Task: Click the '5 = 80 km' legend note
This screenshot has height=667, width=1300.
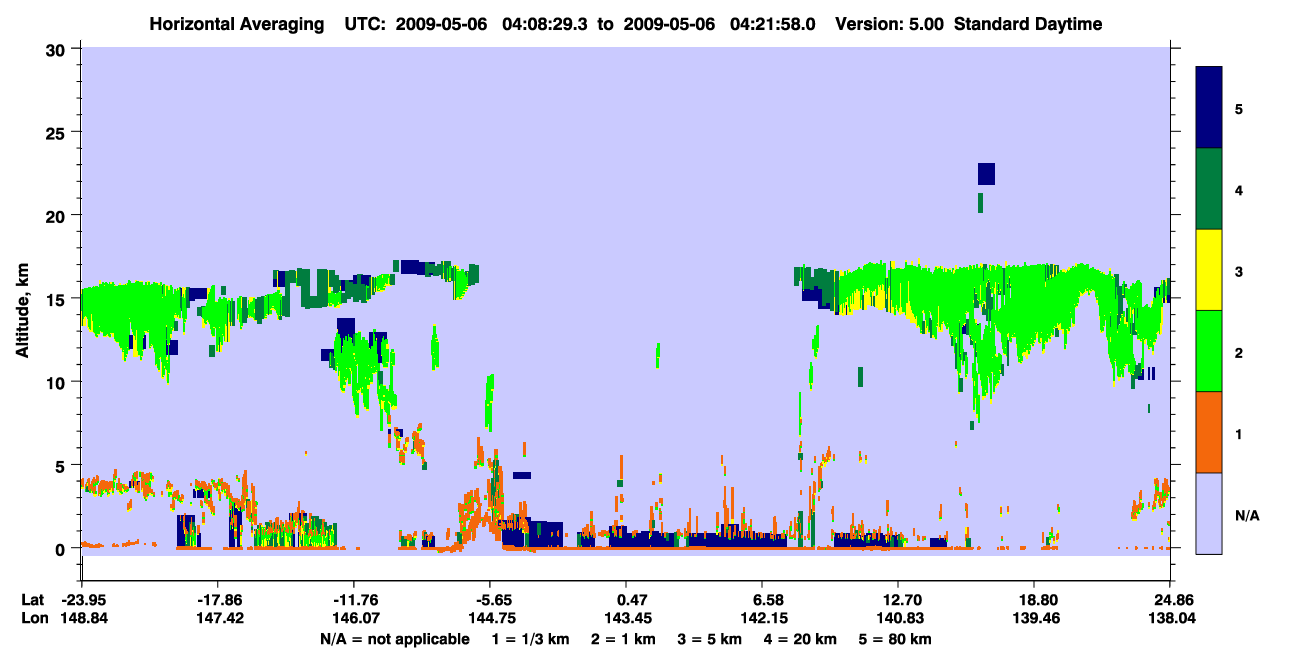Action: pyautogui.click(x=894, y=639)
